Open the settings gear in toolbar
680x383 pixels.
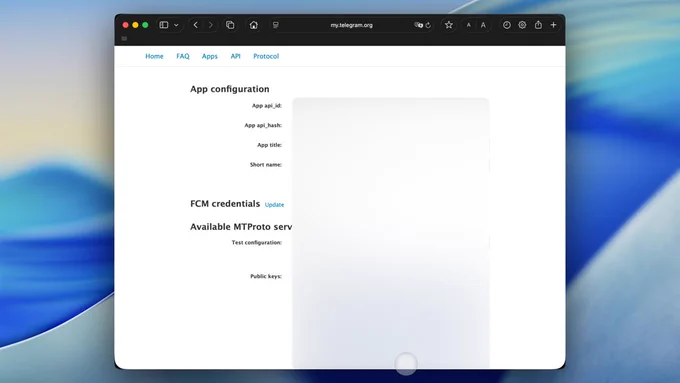pos(522,25)
